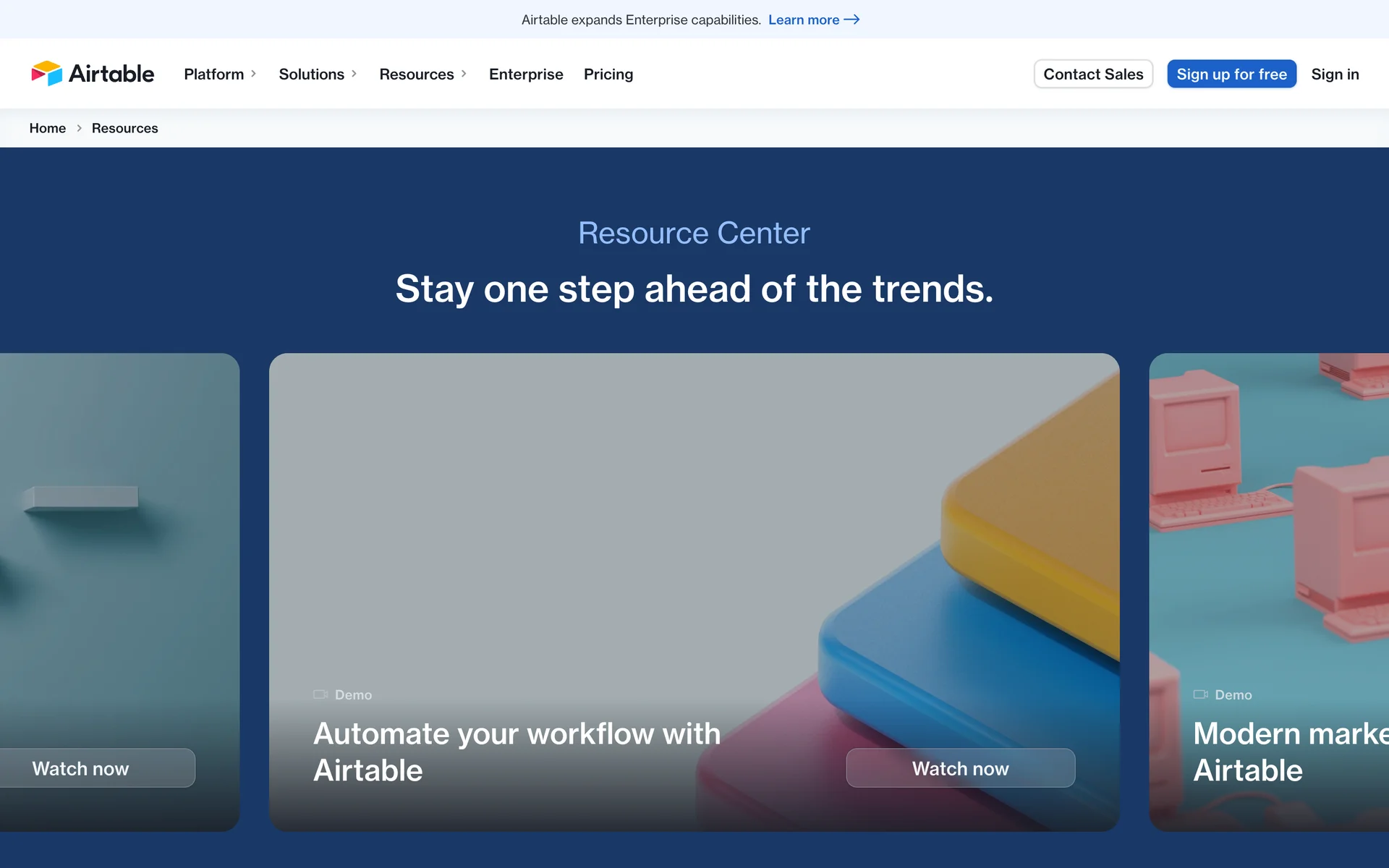Click the Contact Sales button
The image size is (1389, 868).
coord(1092,74)
